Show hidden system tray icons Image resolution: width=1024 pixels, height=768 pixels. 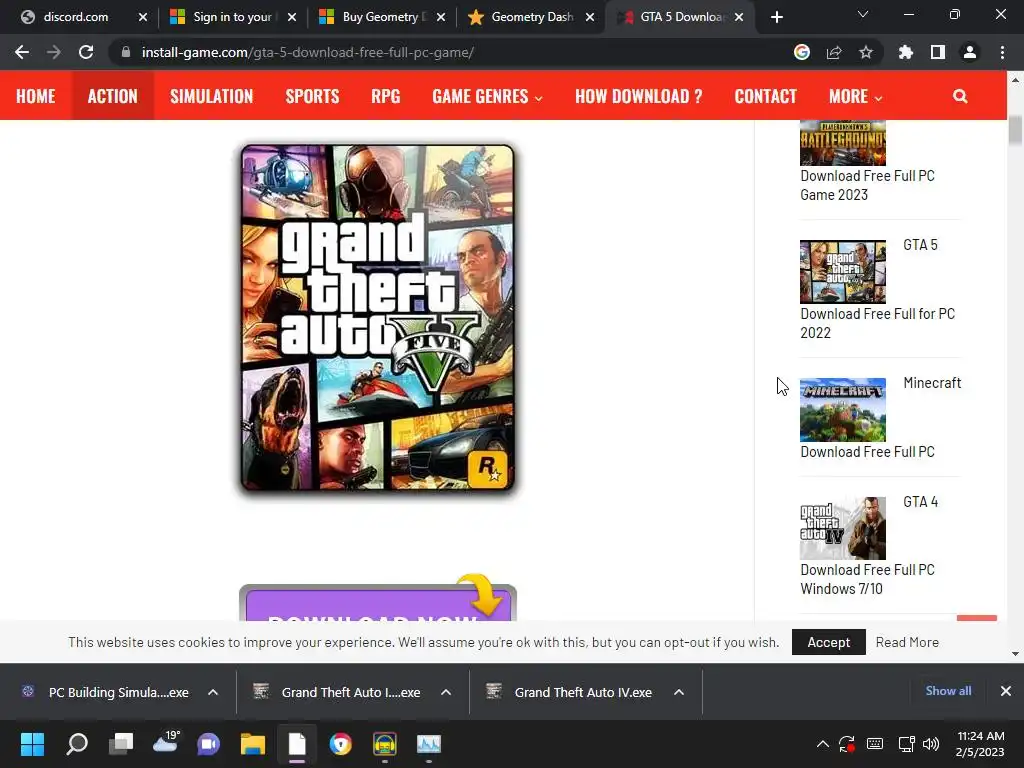pyautogui.click(x=823, y=744)
